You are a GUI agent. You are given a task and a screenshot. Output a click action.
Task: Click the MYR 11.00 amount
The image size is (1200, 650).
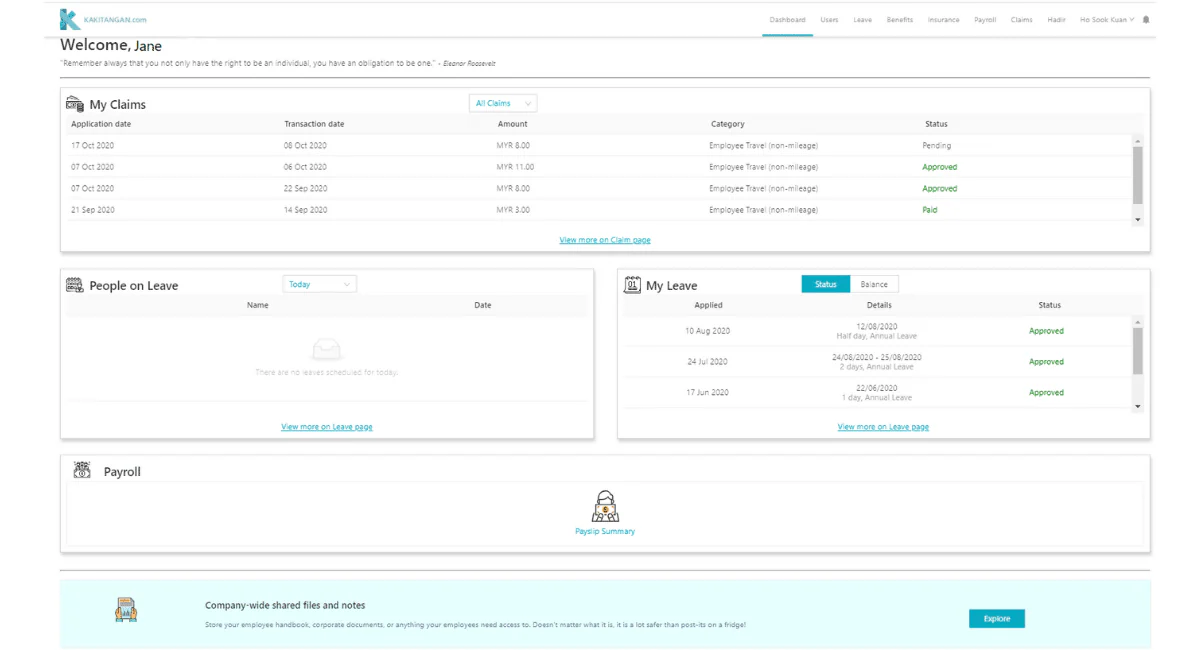tap(516, 167)
